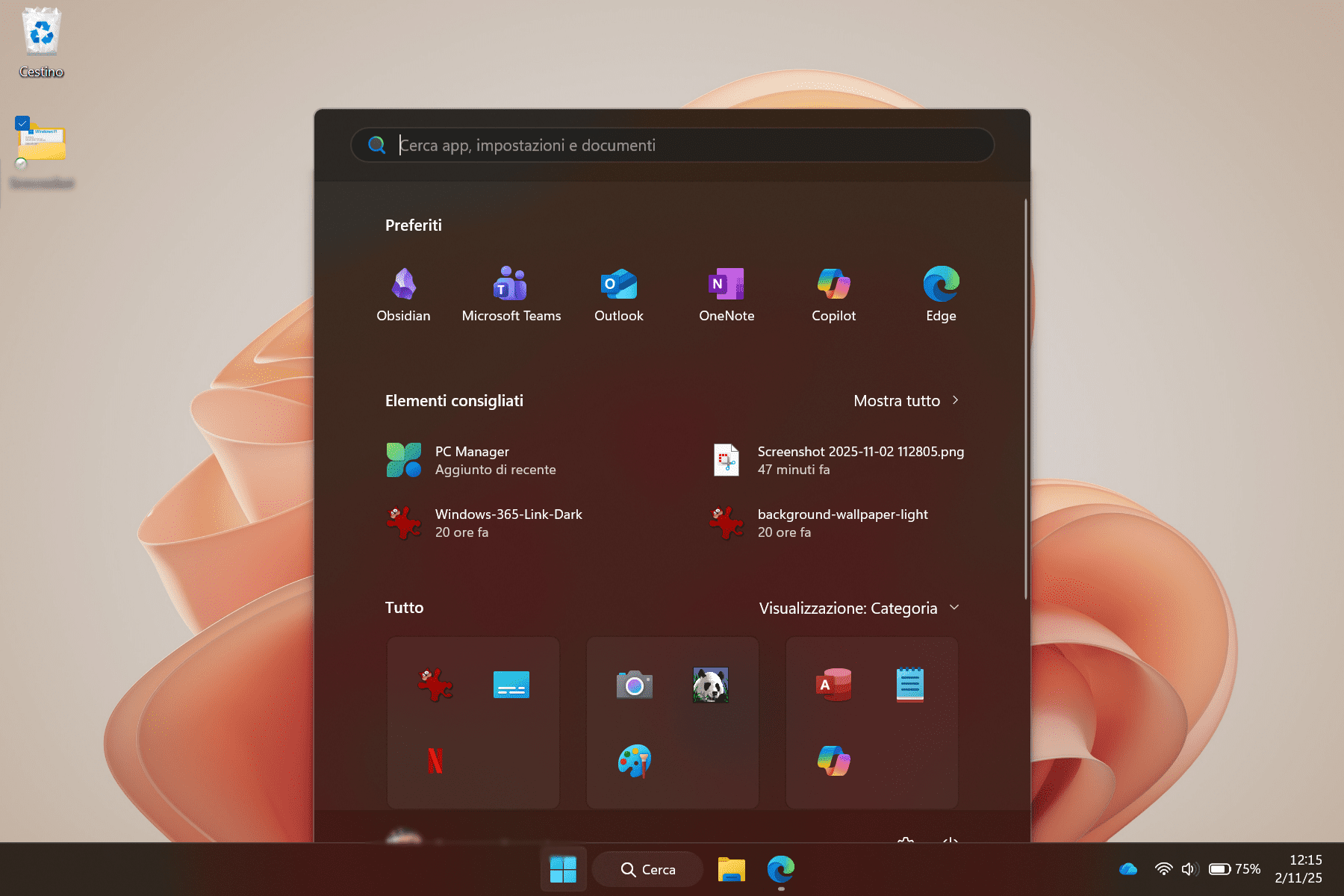Launch OneNote from favorites
The width and height of the screenshot is (1344, 896).
pyautogui.click(x=726, y=291)
